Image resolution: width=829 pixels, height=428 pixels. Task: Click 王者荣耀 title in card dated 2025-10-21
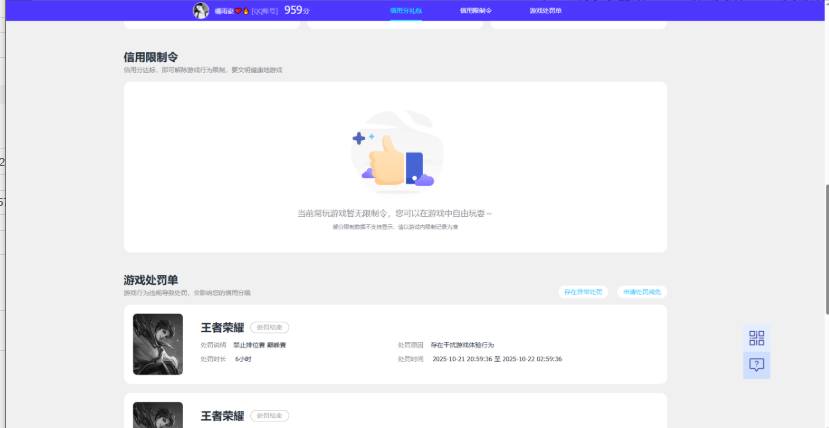[223, 328]
